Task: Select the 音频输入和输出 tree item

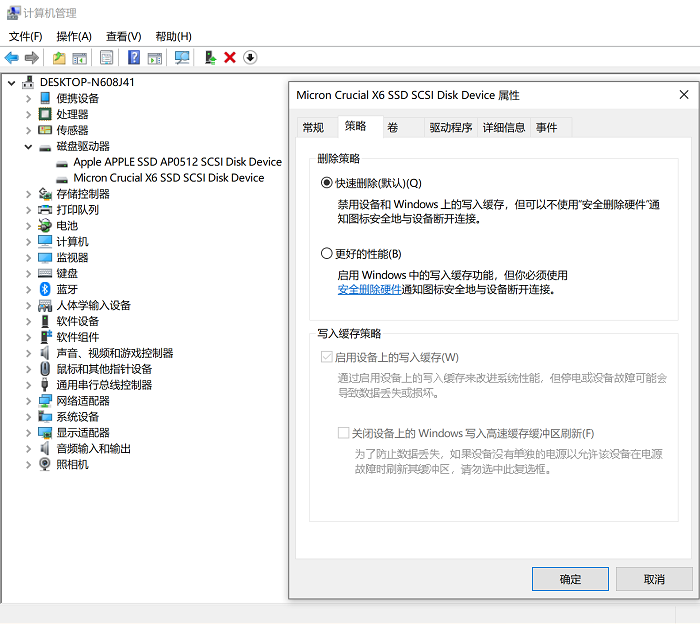Action: click(93, 449)
